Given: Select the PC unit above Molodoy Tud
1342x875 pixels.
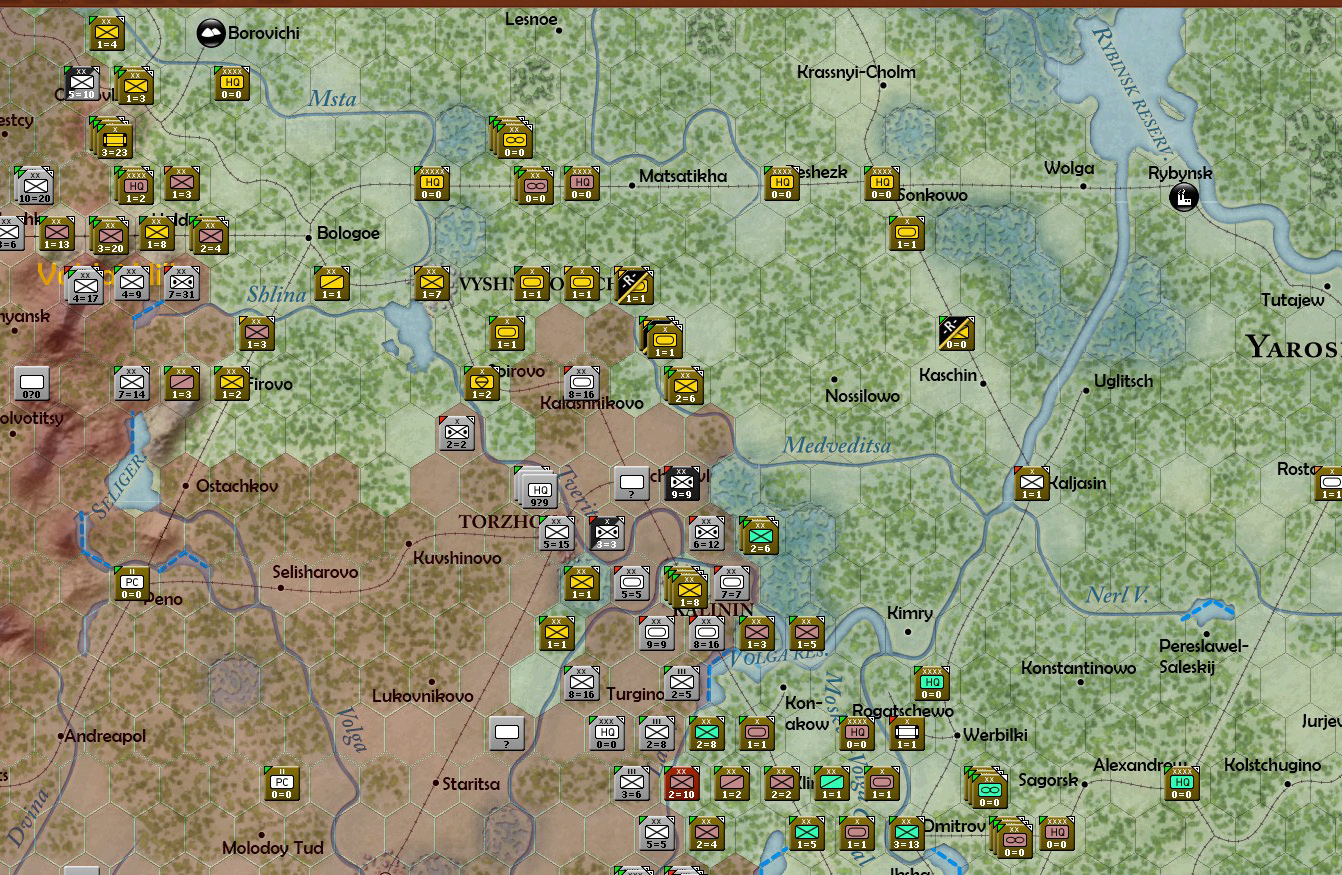Looking at the screenshot, I should [281, 784].
